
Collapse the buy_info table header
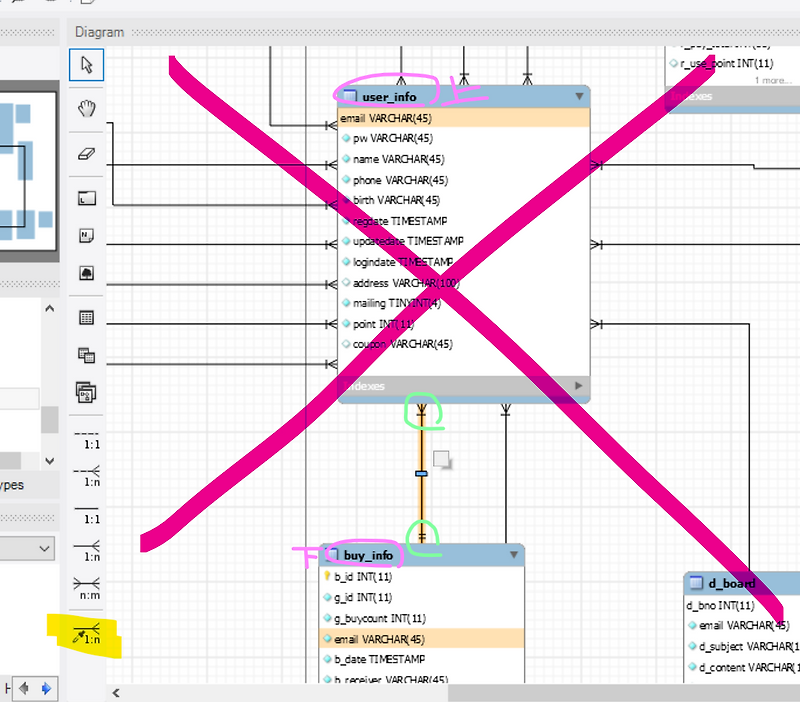click(x=513, y=554)
